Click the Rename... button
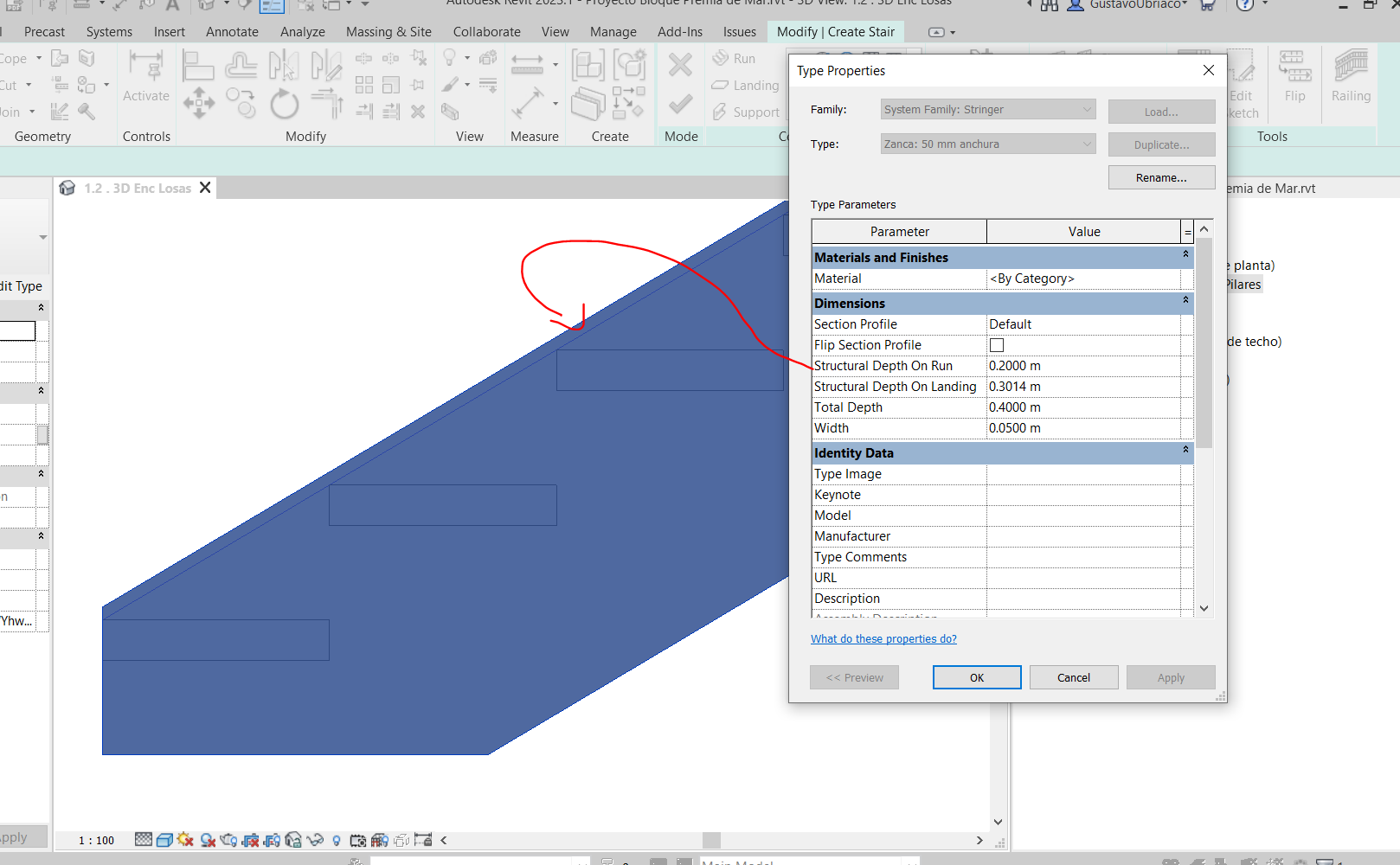1400x865 pixels. pos(1161,177)
